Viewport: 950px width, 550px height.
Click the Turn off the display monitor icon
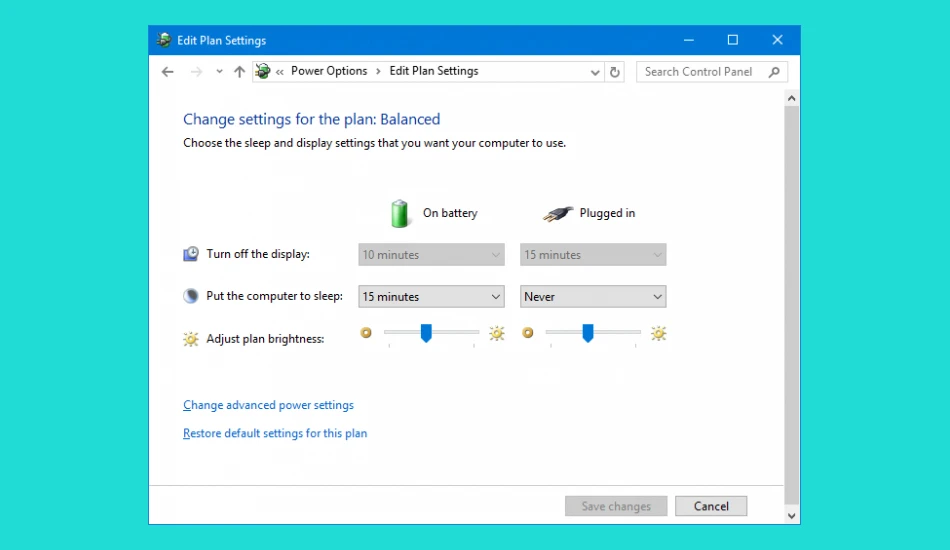[x=191, y=254]
